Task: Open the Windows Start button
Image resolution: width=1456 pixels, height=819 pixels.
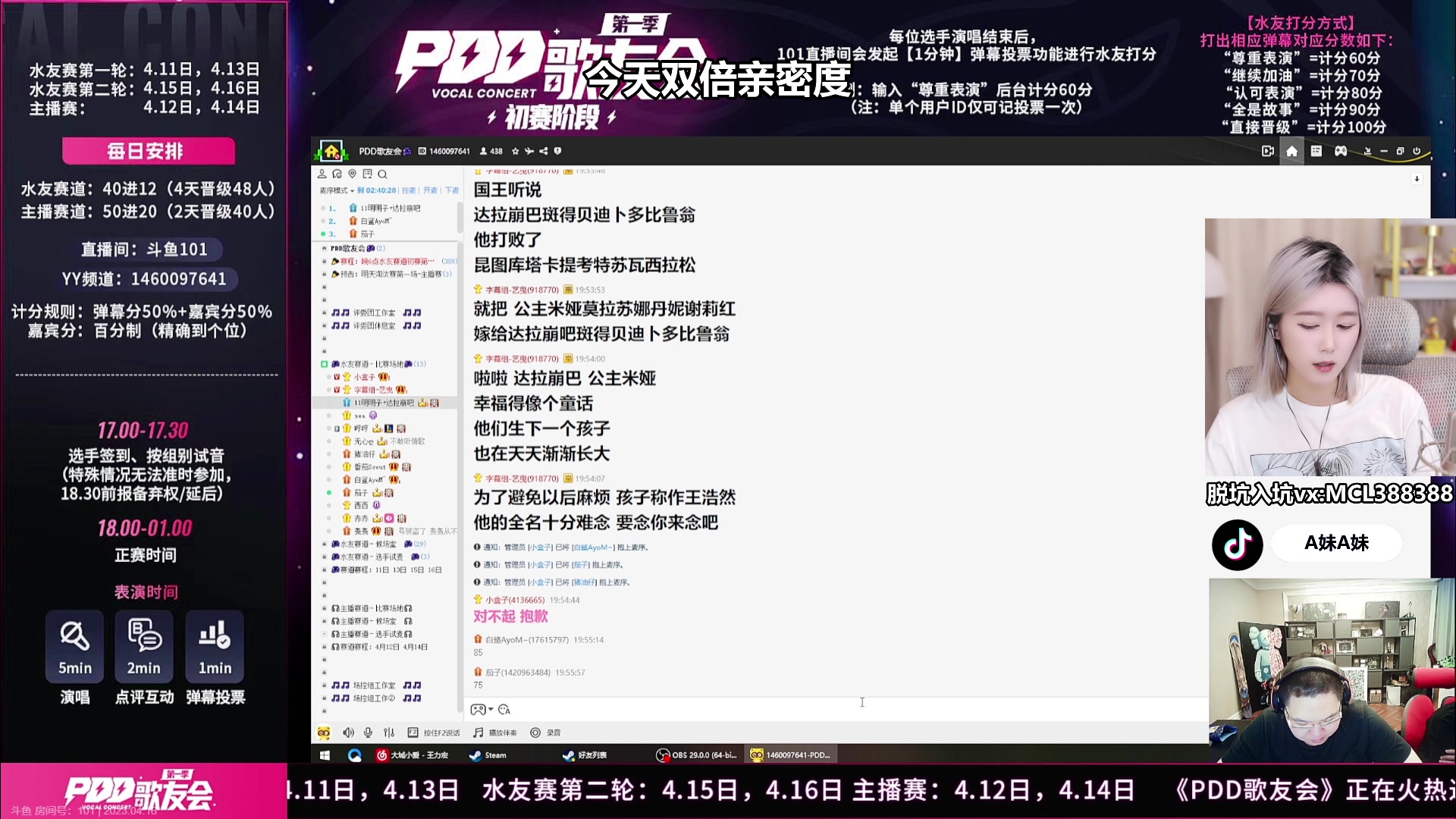Action: tap(325, 755)
